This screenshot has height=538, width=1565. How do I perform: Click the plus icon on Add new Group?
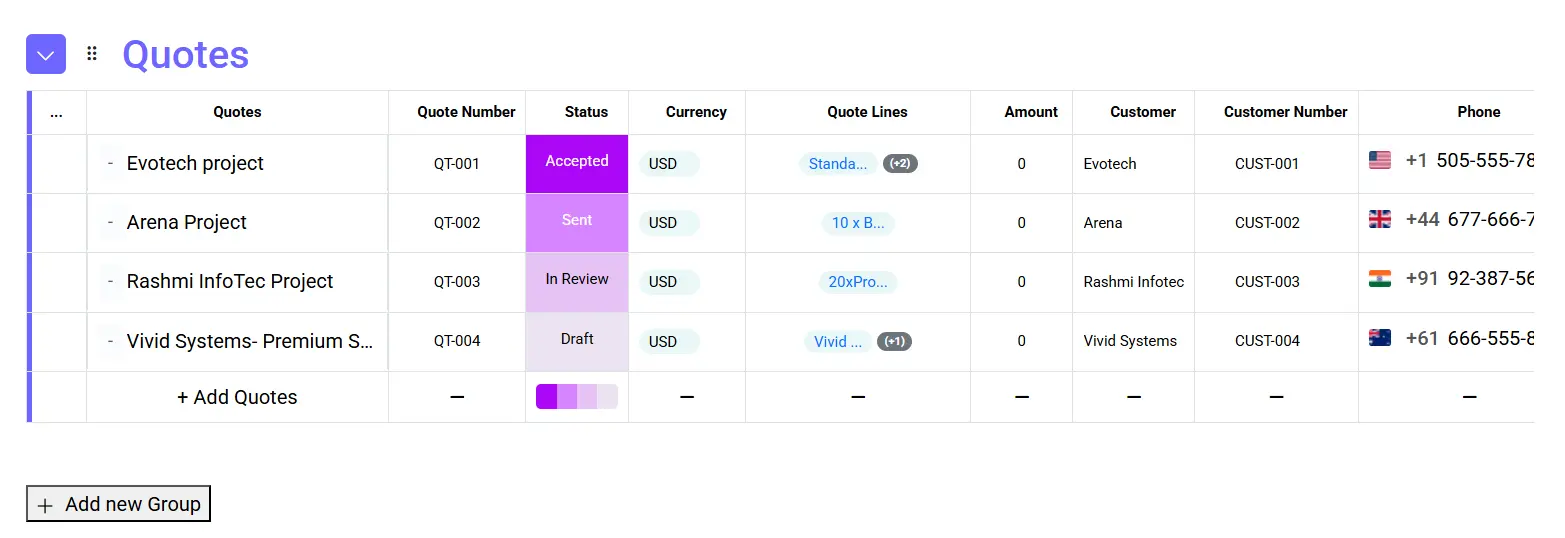point(45,505)
